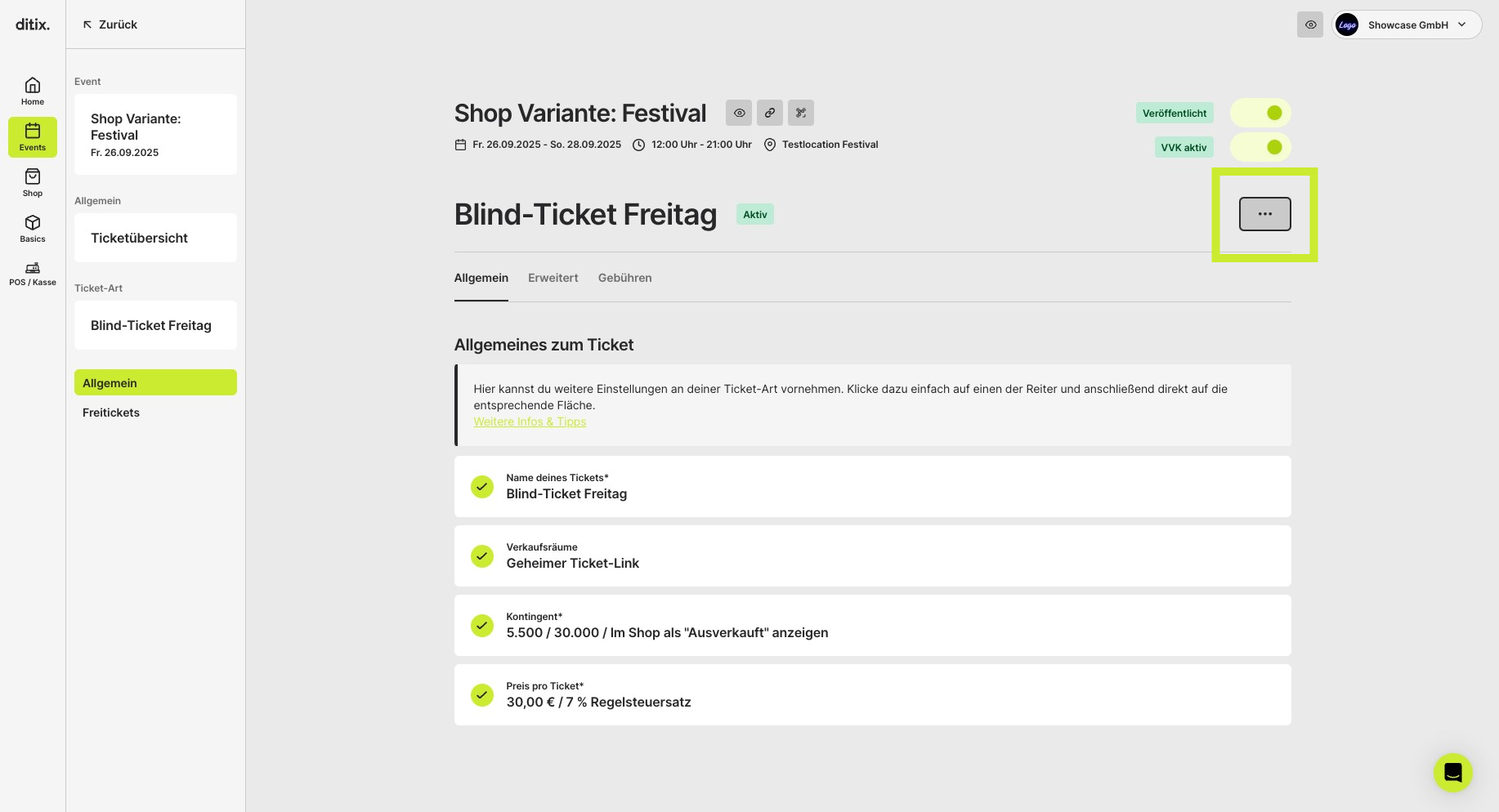Switch to the Erweitert tab

(553, 278)
